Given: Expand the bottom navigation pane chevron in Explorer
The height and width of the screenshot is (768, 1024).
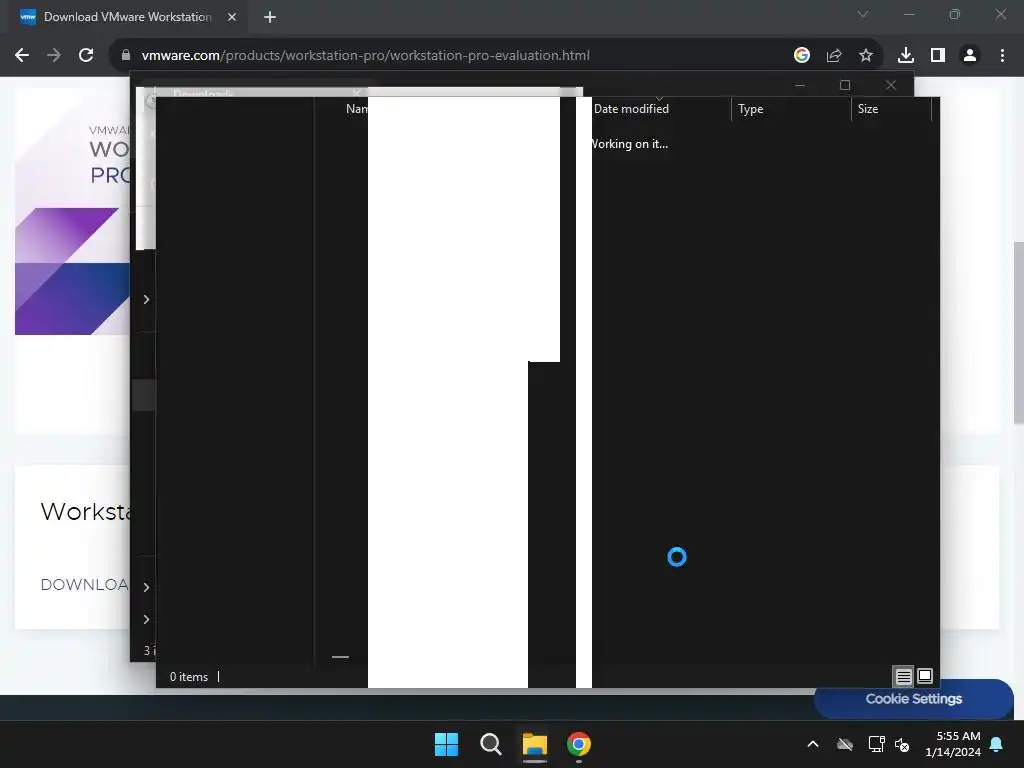Looking at the screenshot, I should pyautogui.click(x=146, y=619).
